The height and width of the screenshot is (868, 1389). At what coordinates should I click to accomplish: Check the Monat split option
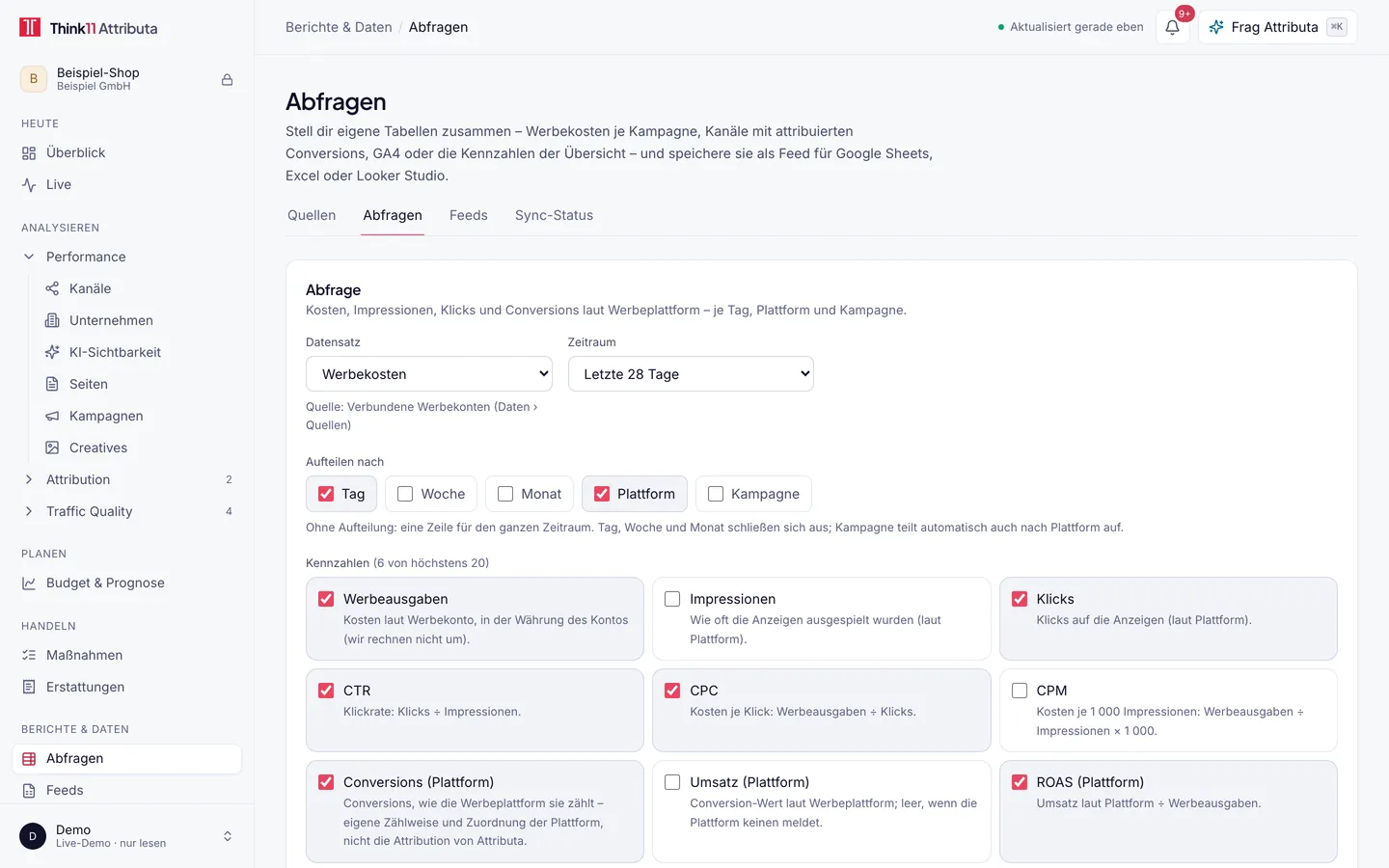[505, 494]
